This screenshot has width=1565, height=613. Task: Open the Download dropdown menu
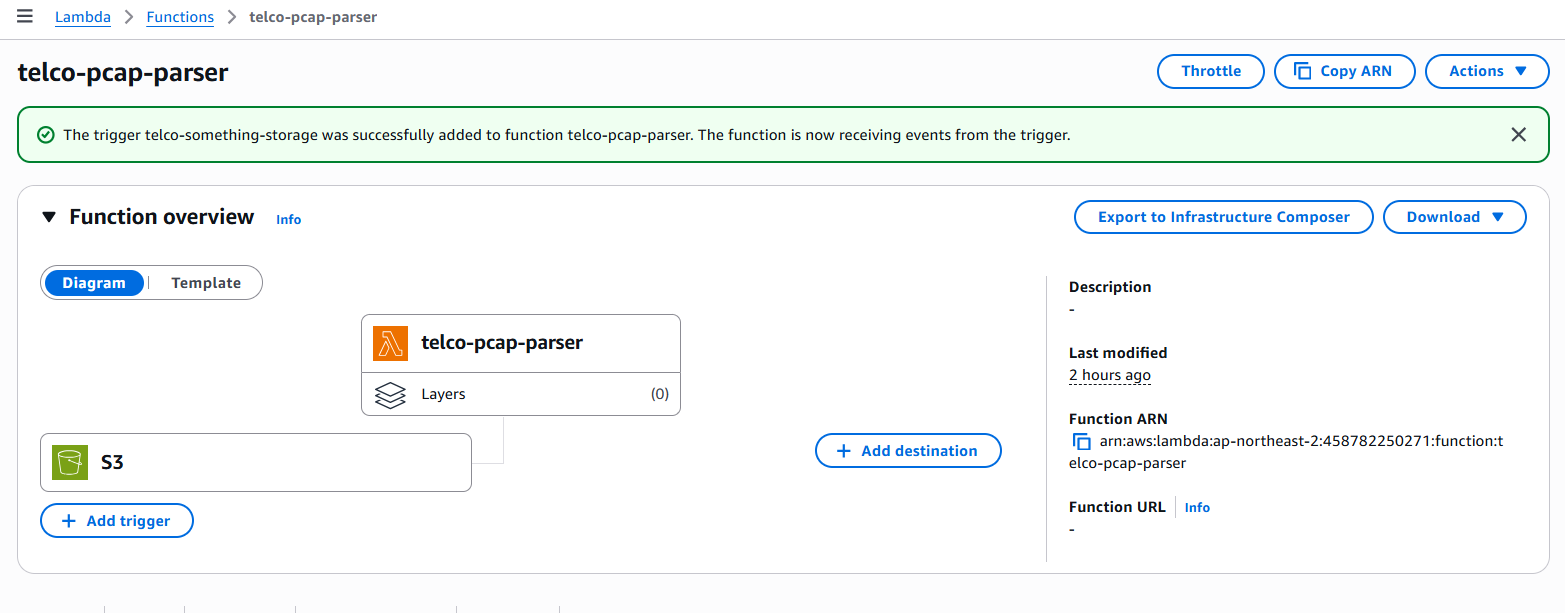point(1454,217)
